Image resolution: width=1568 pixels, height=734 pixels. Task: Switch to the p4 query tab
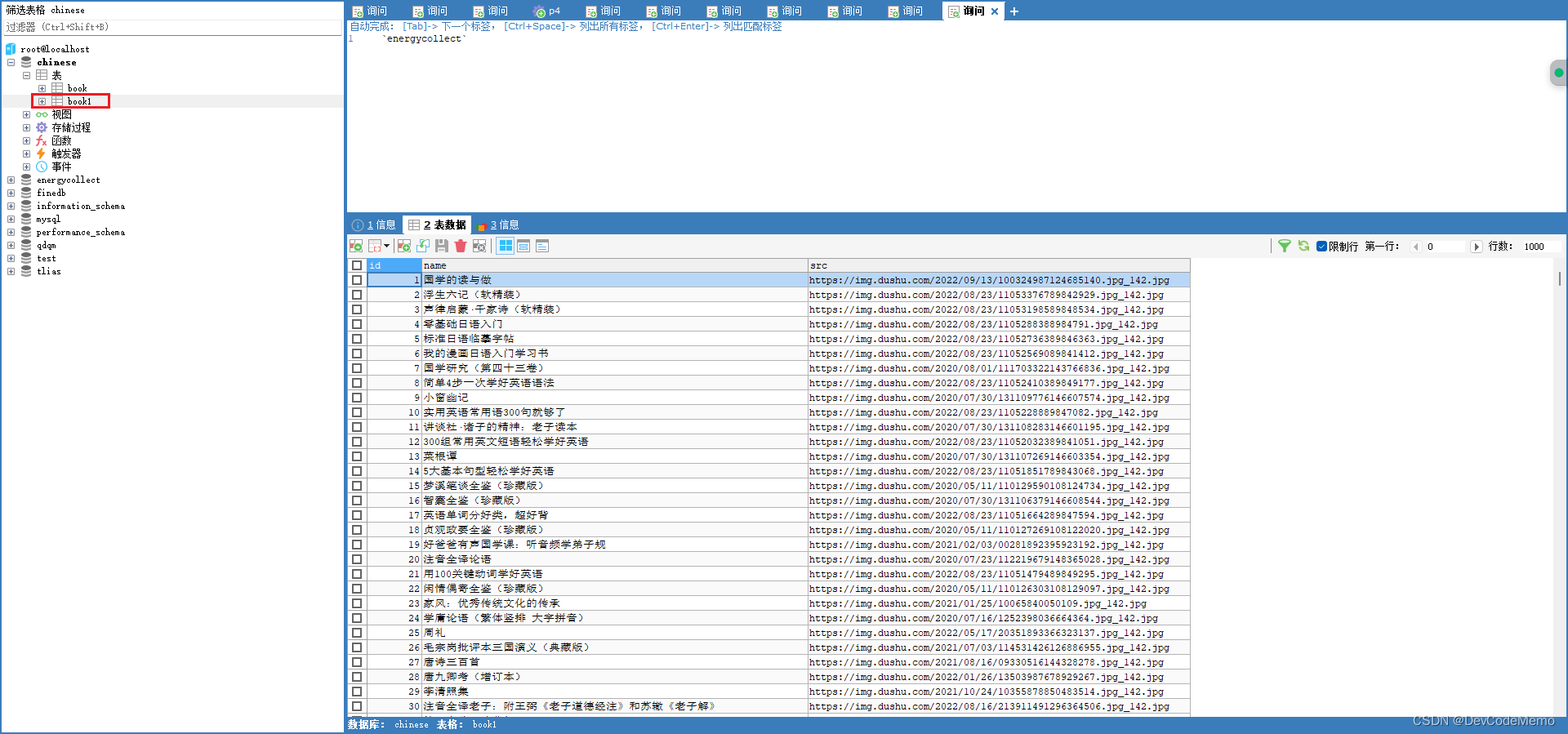(547, 11)
